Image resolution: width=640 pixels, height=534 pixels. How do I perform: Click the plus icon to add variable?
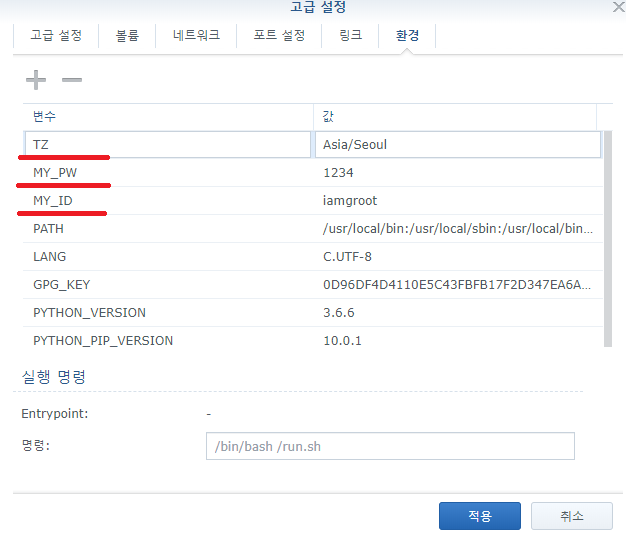pos(35,80)
